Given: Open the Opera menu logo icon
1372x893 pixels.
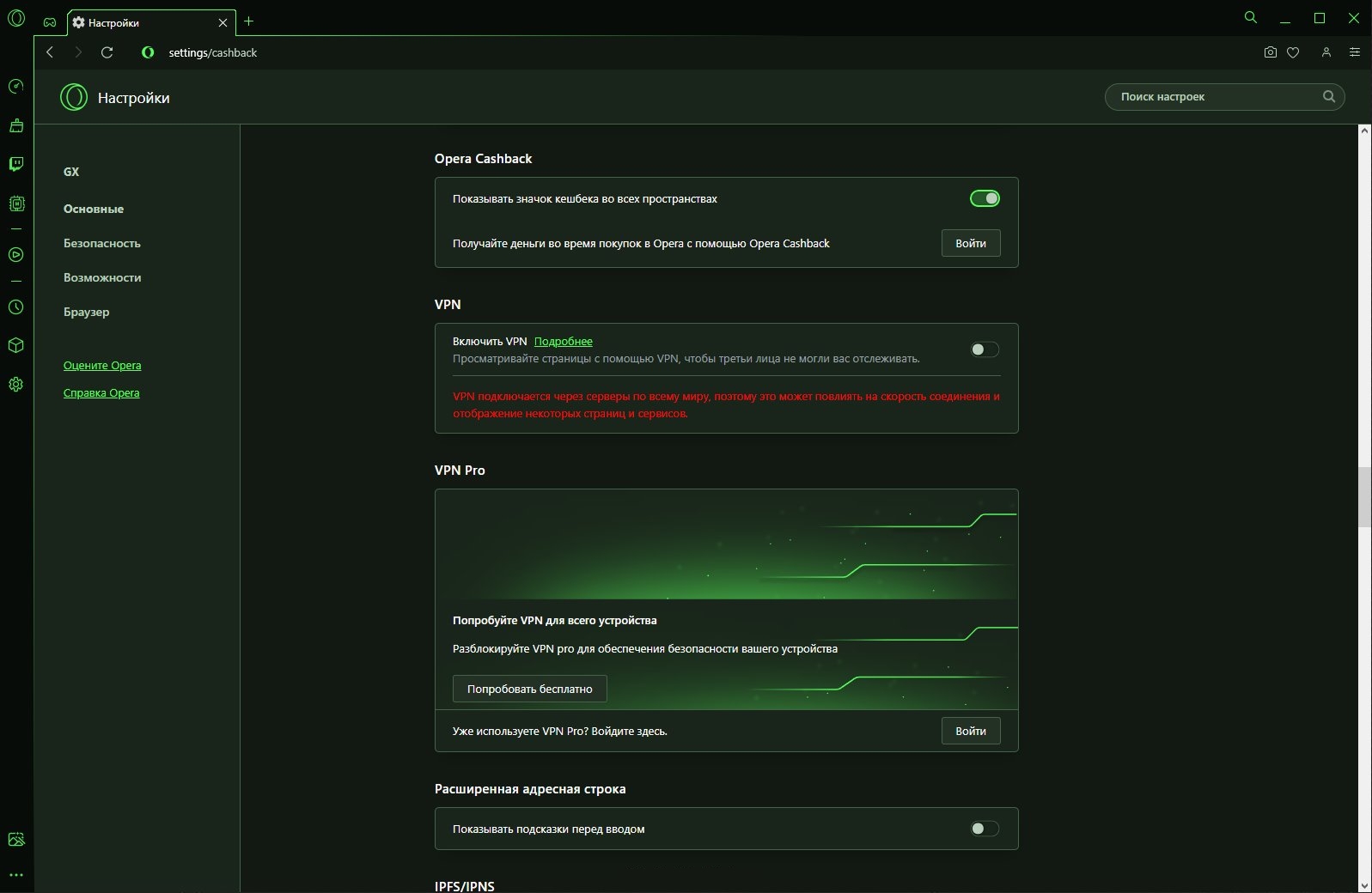Looking at the screenshot, I should tap(16, 17).
